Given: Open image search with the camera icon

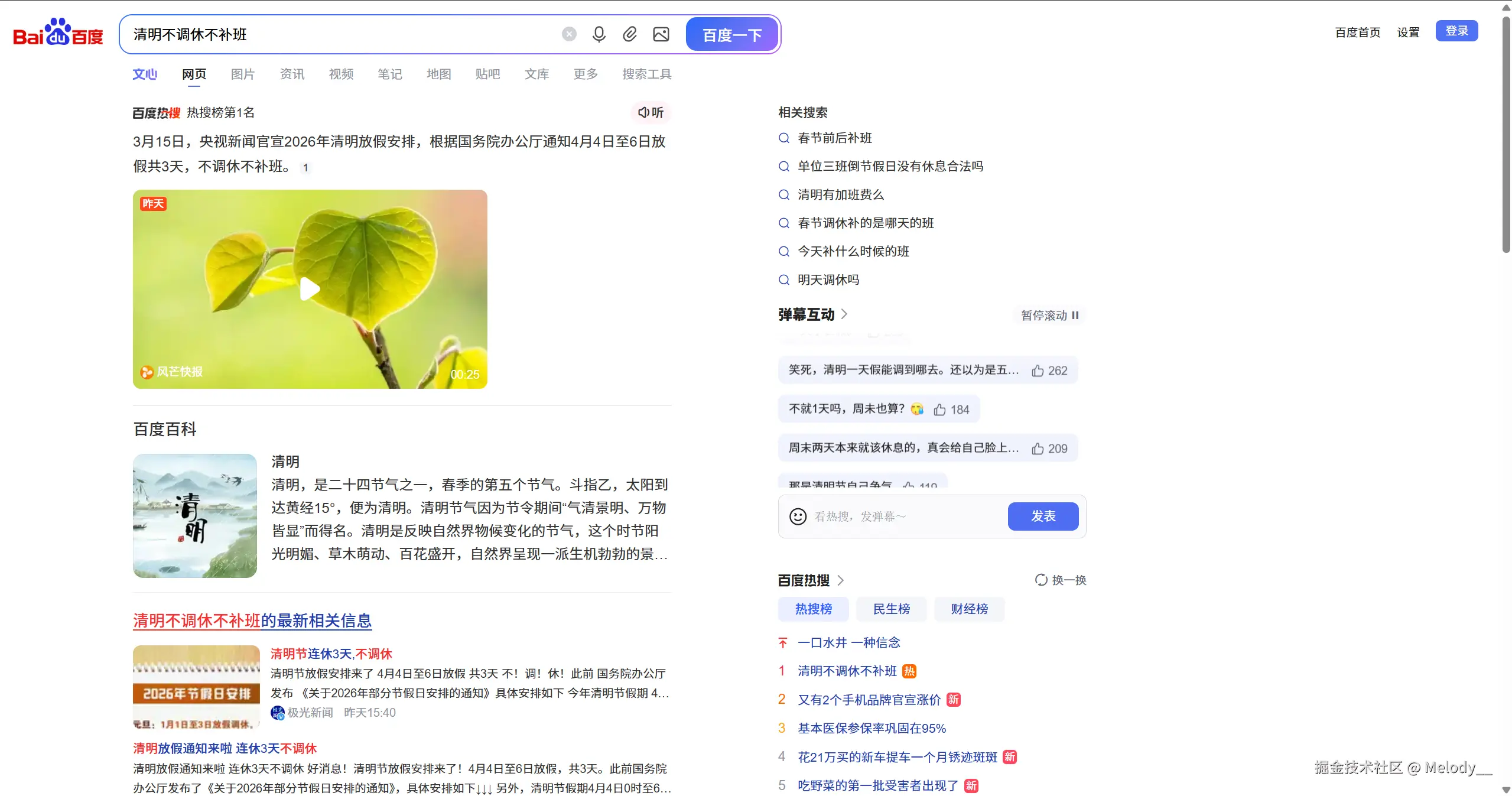Looking at the screenshot, I should point(660,34).
